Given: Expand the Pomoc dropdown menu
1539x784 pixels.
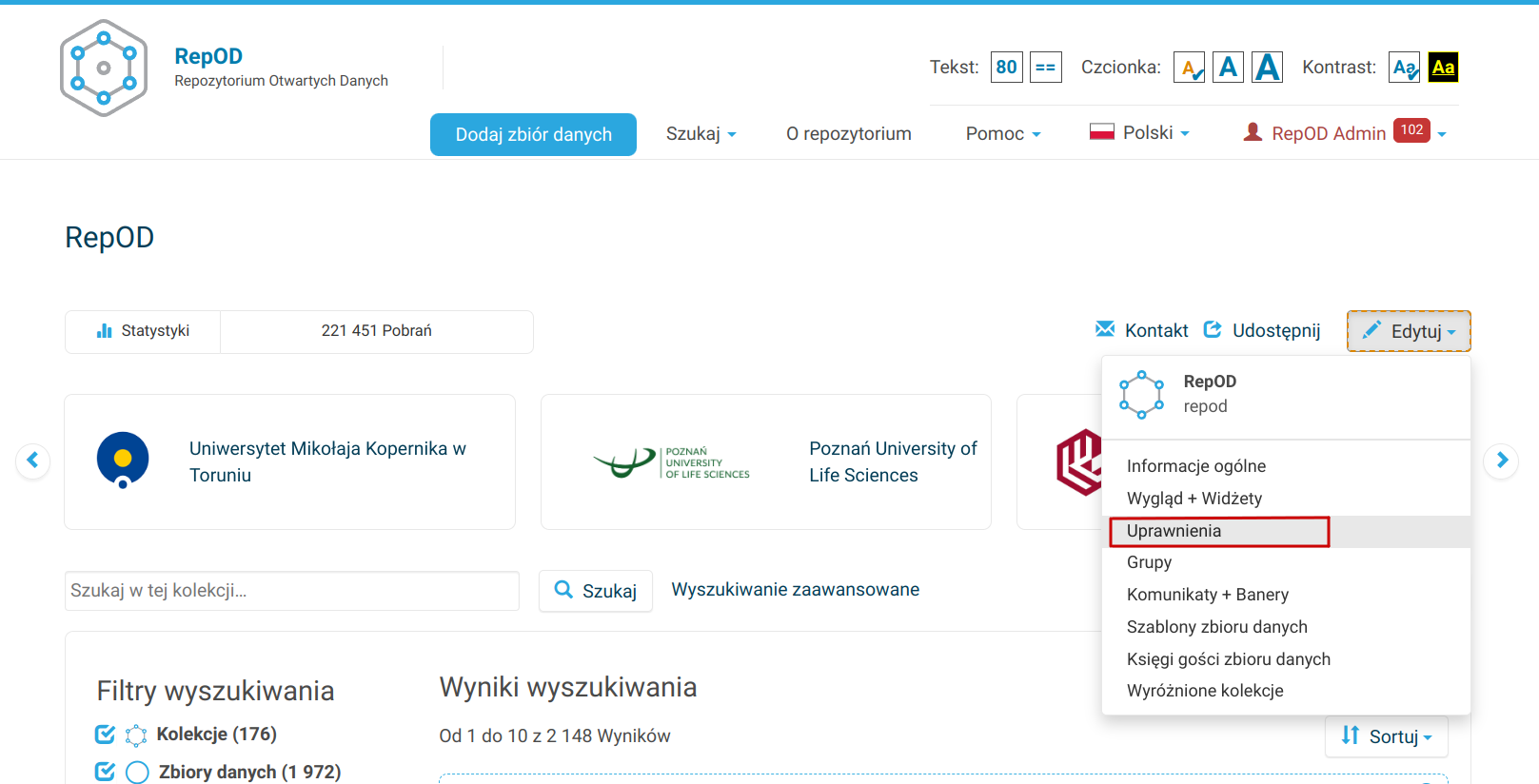Looking at the screenshot, I should pos(1003,134).
